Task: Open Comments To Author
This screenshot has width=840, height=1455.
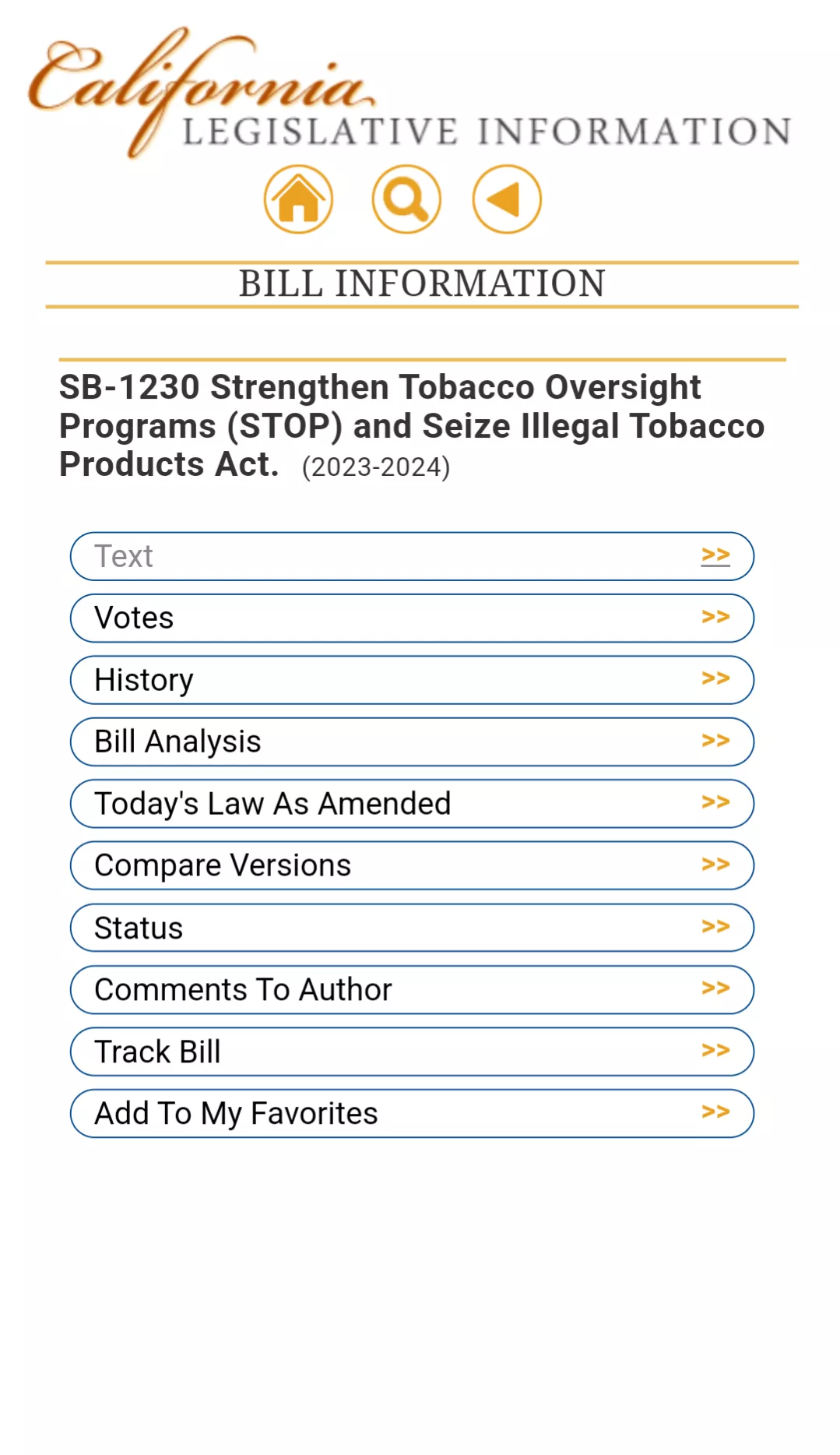Action: pos(243,989)
